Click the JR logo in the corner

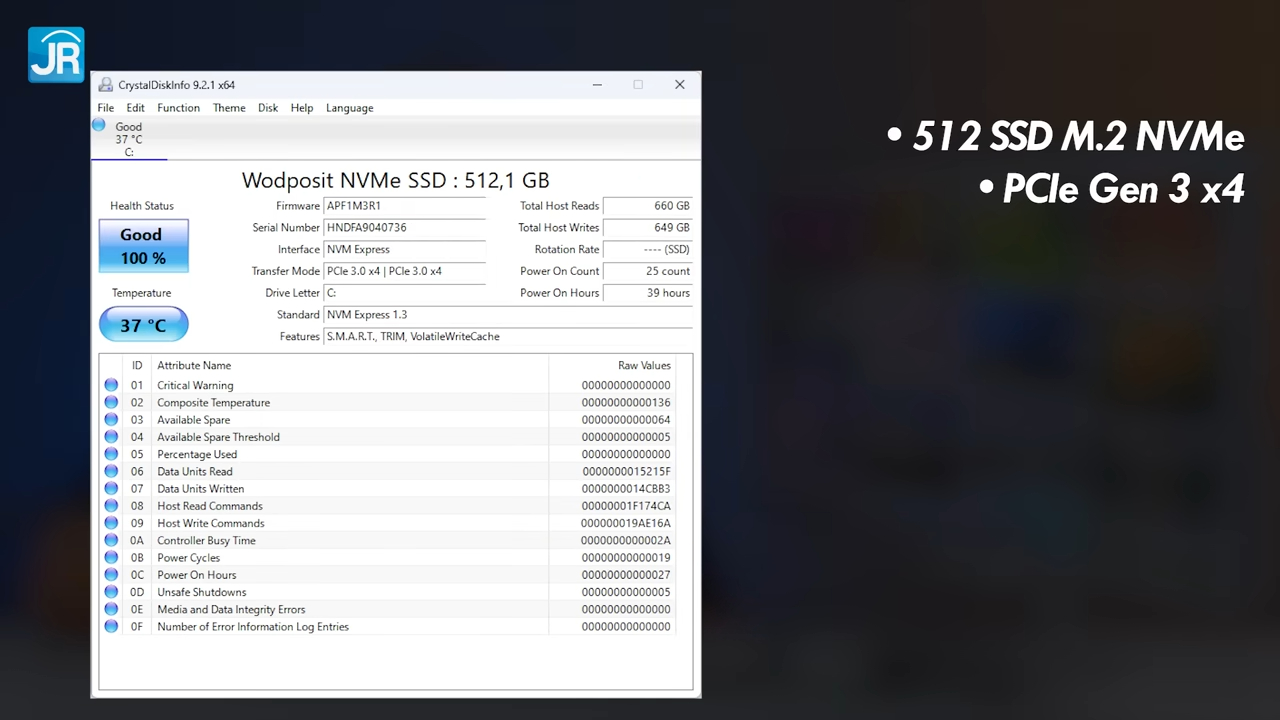56,55
